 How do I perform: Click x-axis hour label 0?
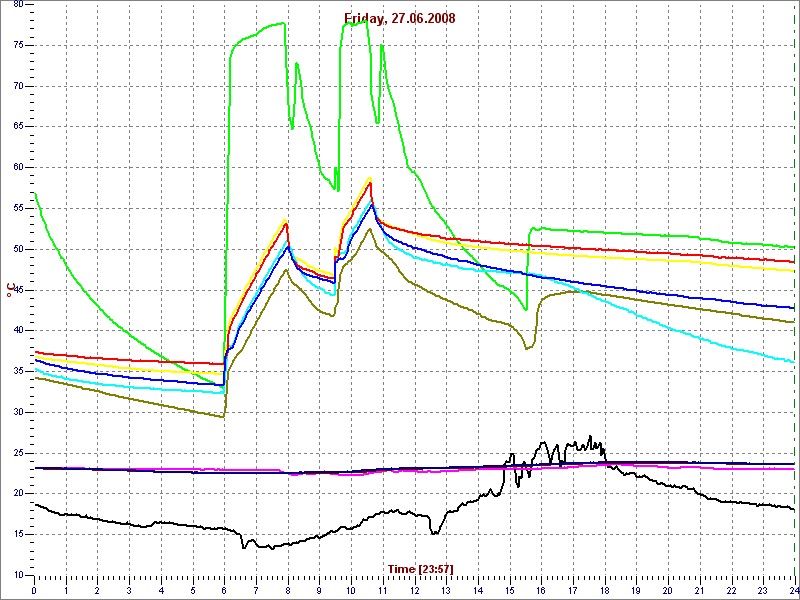tap(34, 589)
